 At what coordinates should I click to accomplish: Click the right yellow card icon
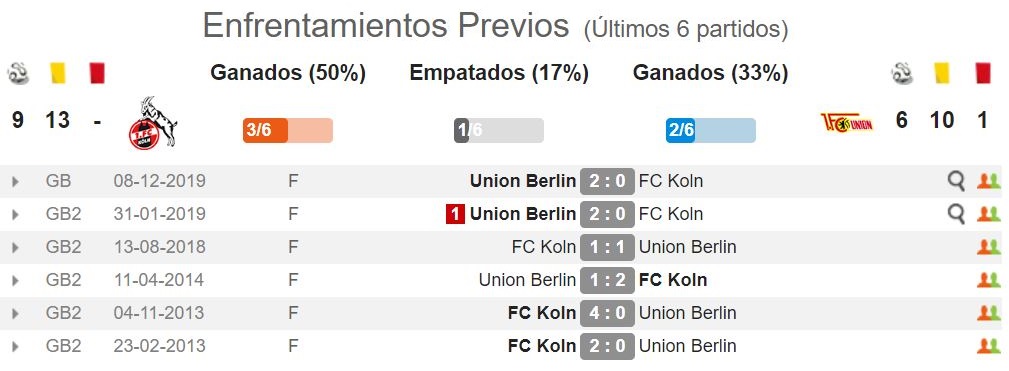click(x=942, y=73)
